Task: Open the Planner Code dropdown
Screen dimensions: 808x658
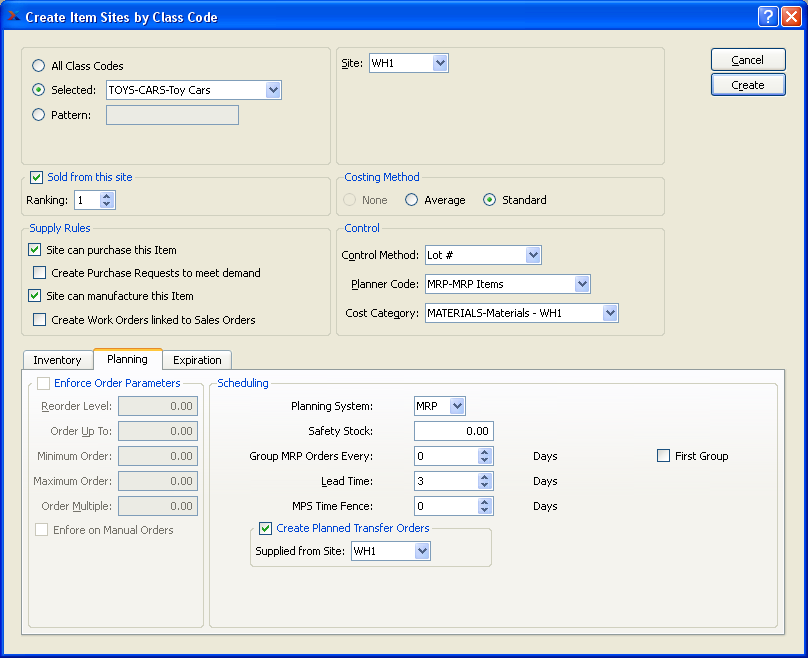Action: coord(582,284)
